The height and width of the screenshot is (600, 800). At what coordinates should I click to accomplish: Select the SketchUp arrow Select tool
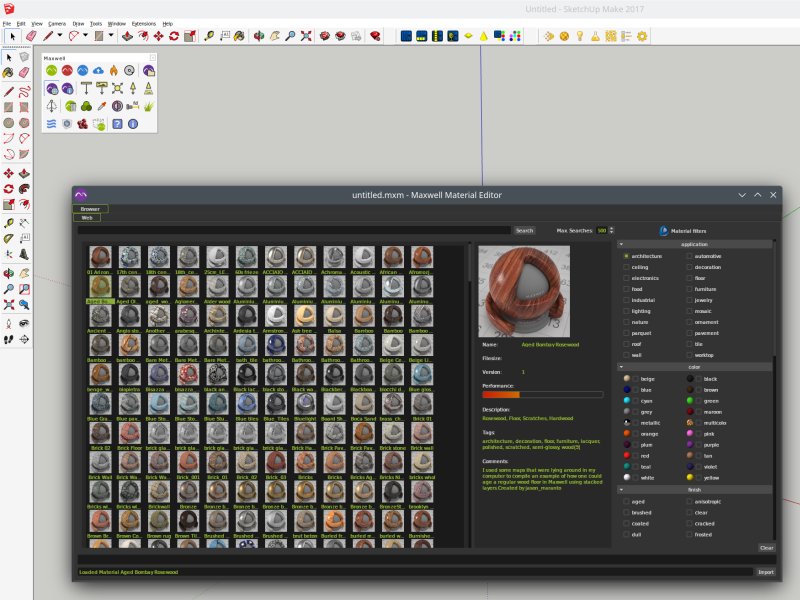tap(13, 36)
